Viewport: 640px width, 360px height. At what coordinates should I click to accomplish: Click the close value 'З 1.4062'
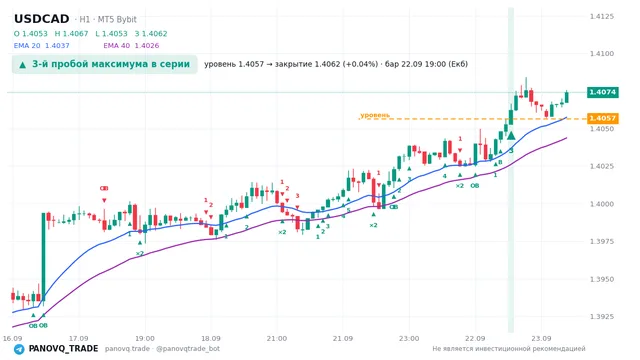pyautogui.click(x=151, y=34)
